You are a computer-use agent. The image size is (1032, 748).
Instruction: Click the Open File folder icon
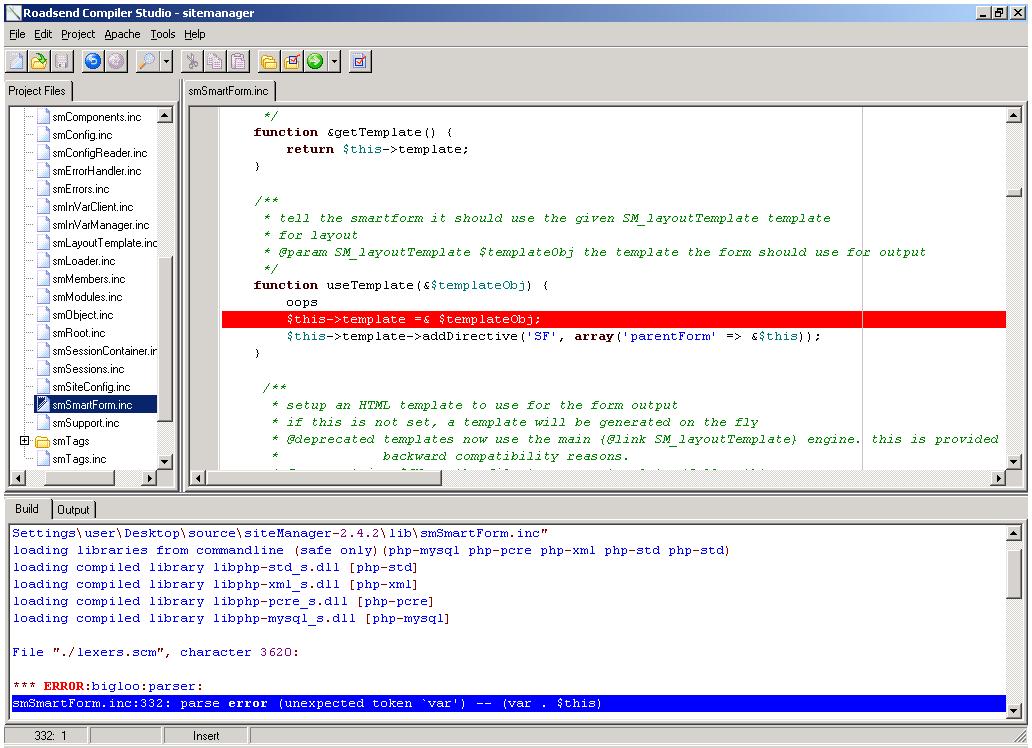pos(39,61)
